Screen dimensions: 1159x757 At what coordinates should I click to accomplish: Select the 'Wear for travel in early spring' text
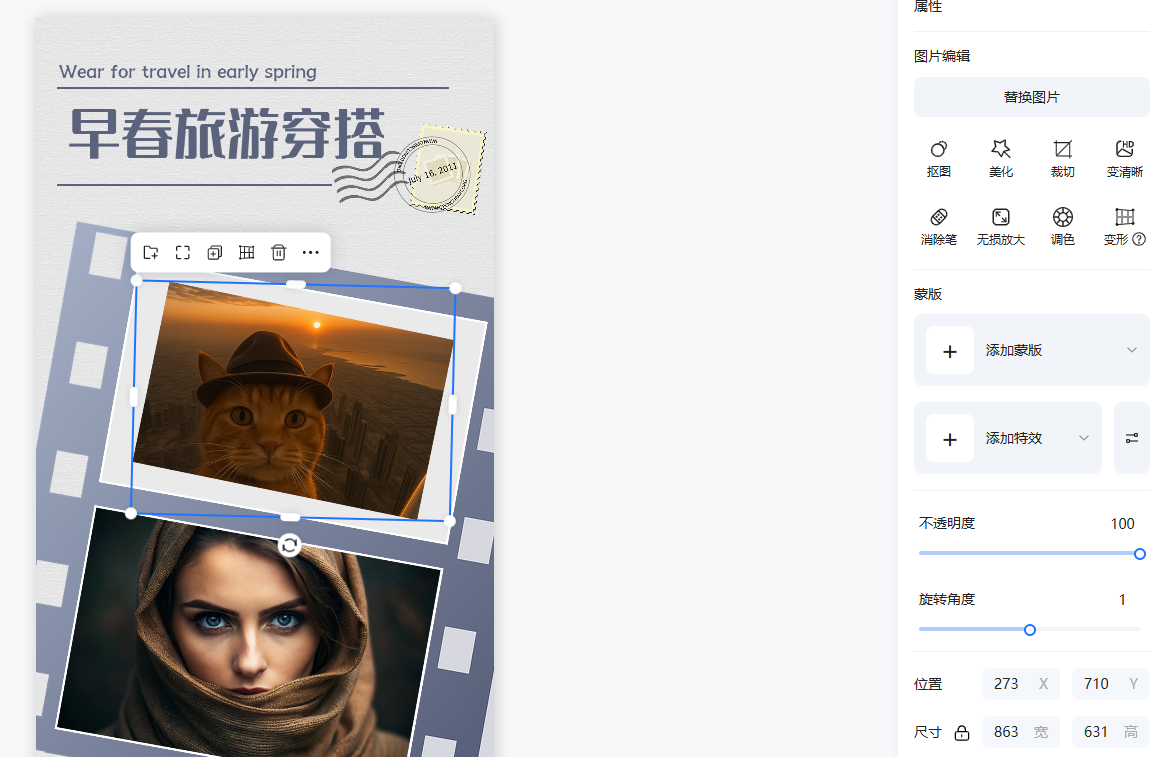(x=188, y=72)
